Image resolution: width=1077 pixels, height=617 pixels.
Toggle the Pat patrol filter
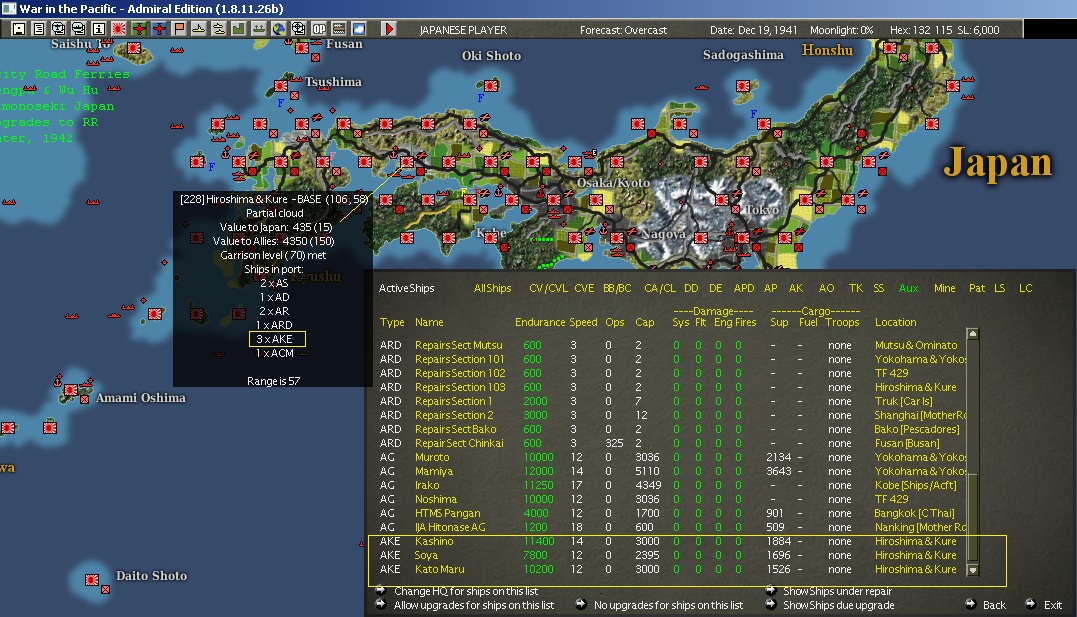tap(977, 288)
